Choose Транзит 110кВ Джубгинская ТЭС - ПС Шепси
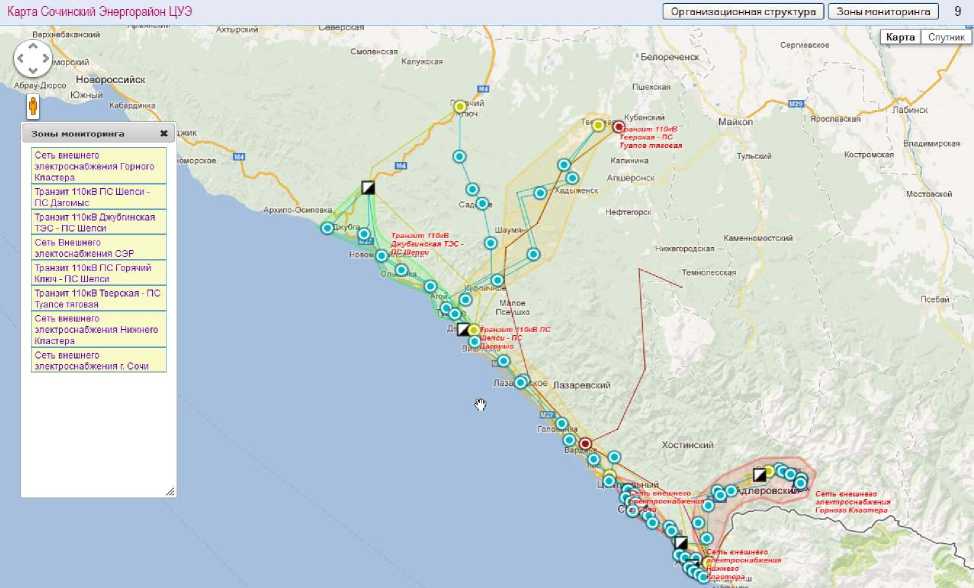The image size is (974, 588). tap(98, 222)
